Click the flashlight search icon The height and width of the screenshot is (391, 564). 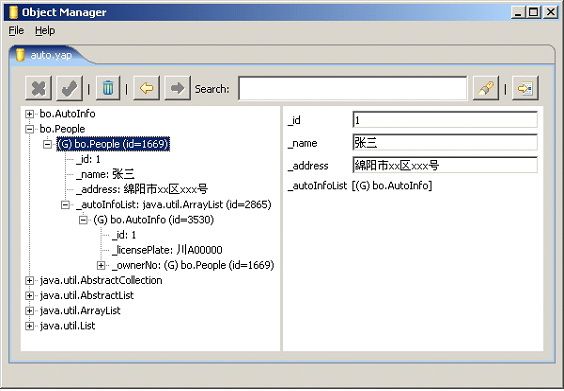click(486, 88)
